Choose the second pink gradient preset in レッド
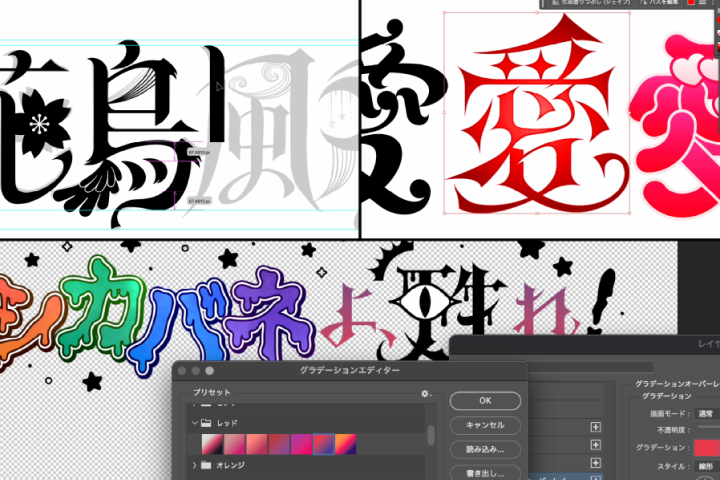 234,444
